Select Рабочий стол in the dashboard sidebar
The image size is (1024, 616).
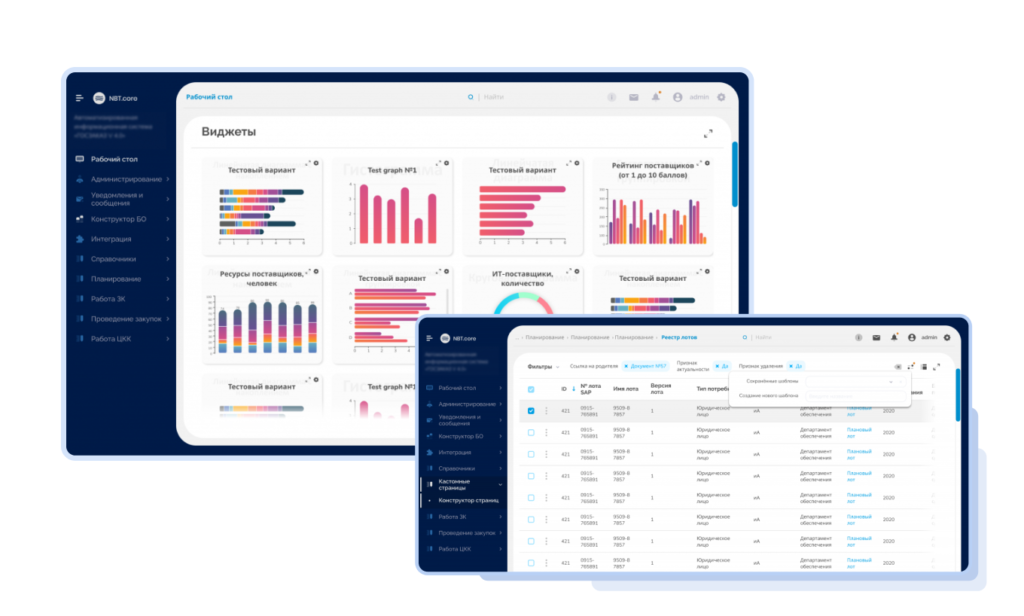click(x=114, y=159)
